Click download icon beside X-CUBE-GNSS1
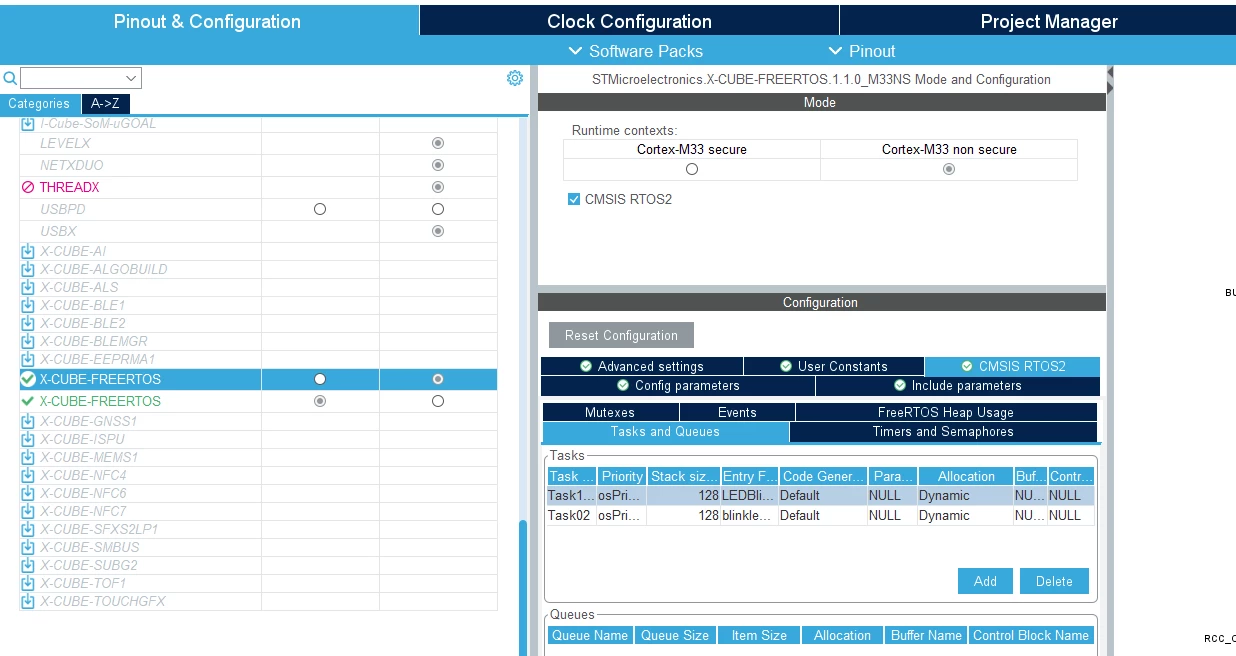This screenshot has height=656, width=1236. pyautogui.click(x=28, y=421)
